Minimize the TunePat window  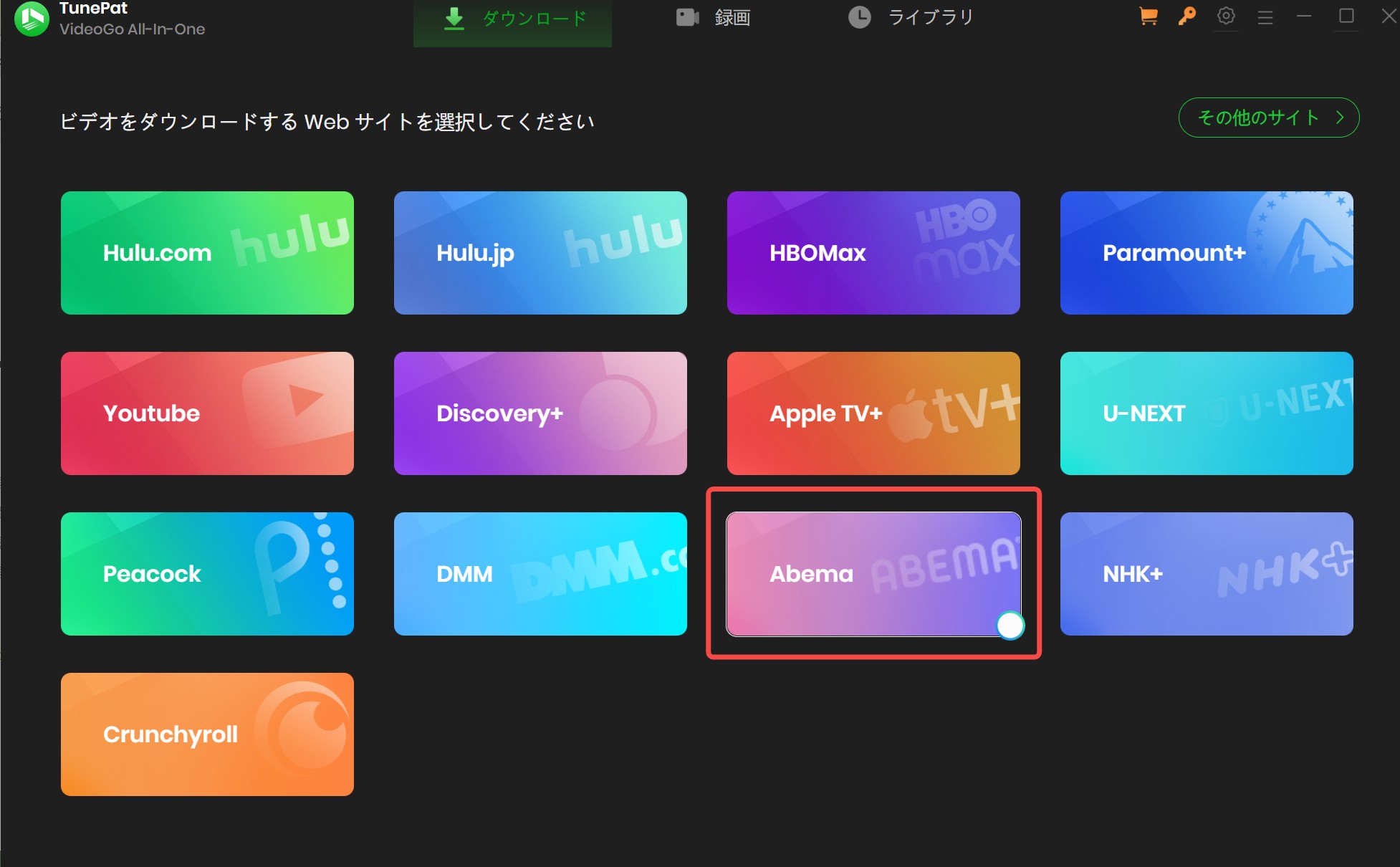(x=1304, y=16)
